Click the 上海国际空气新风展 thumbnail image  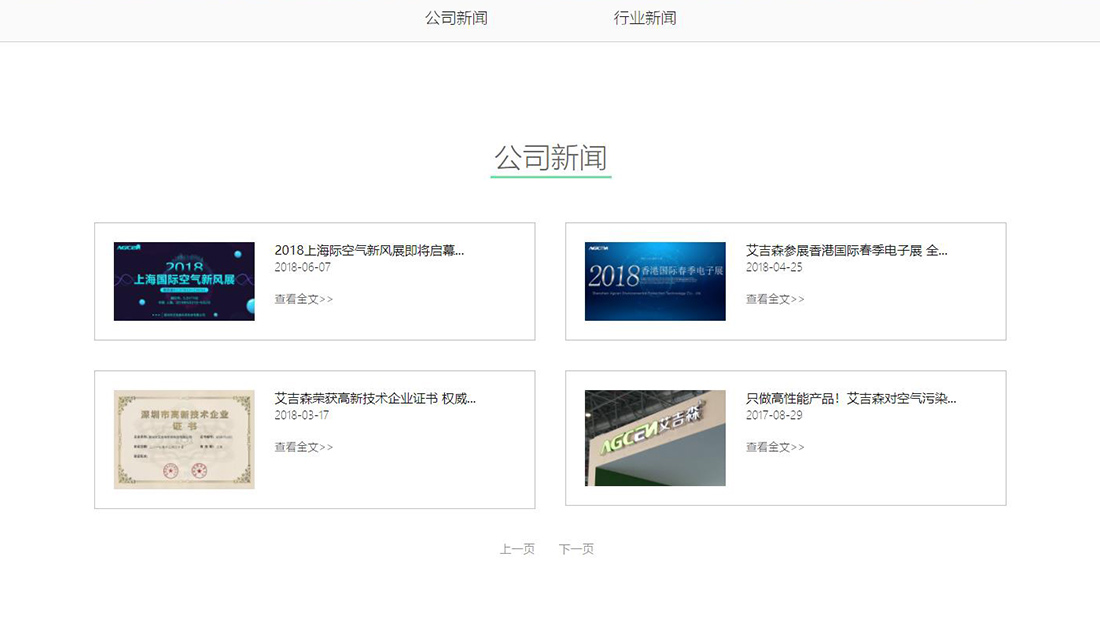click(183, 281)
